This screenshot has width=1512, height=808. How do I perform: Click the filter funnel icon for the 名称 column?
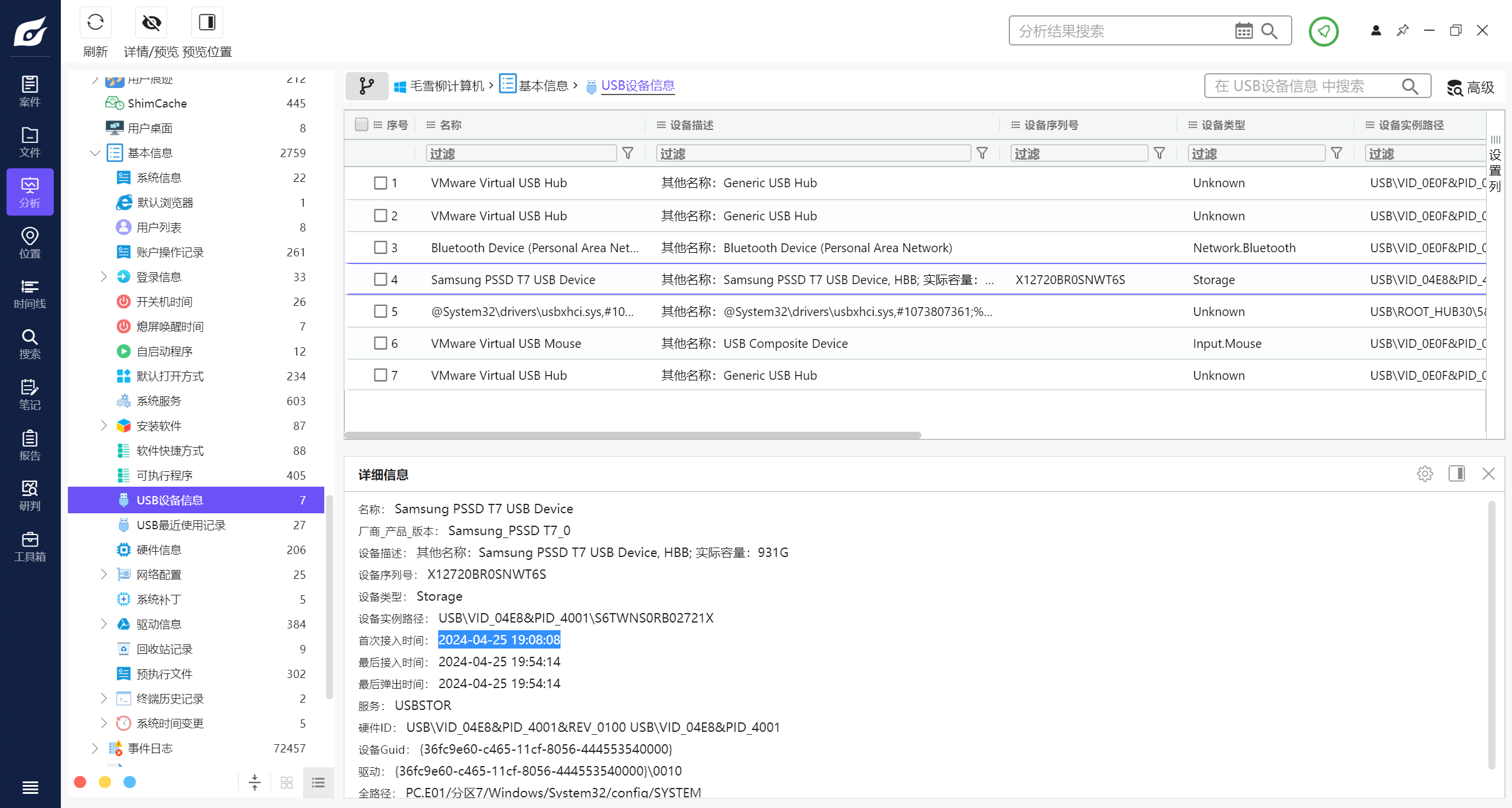pos(628,154)
